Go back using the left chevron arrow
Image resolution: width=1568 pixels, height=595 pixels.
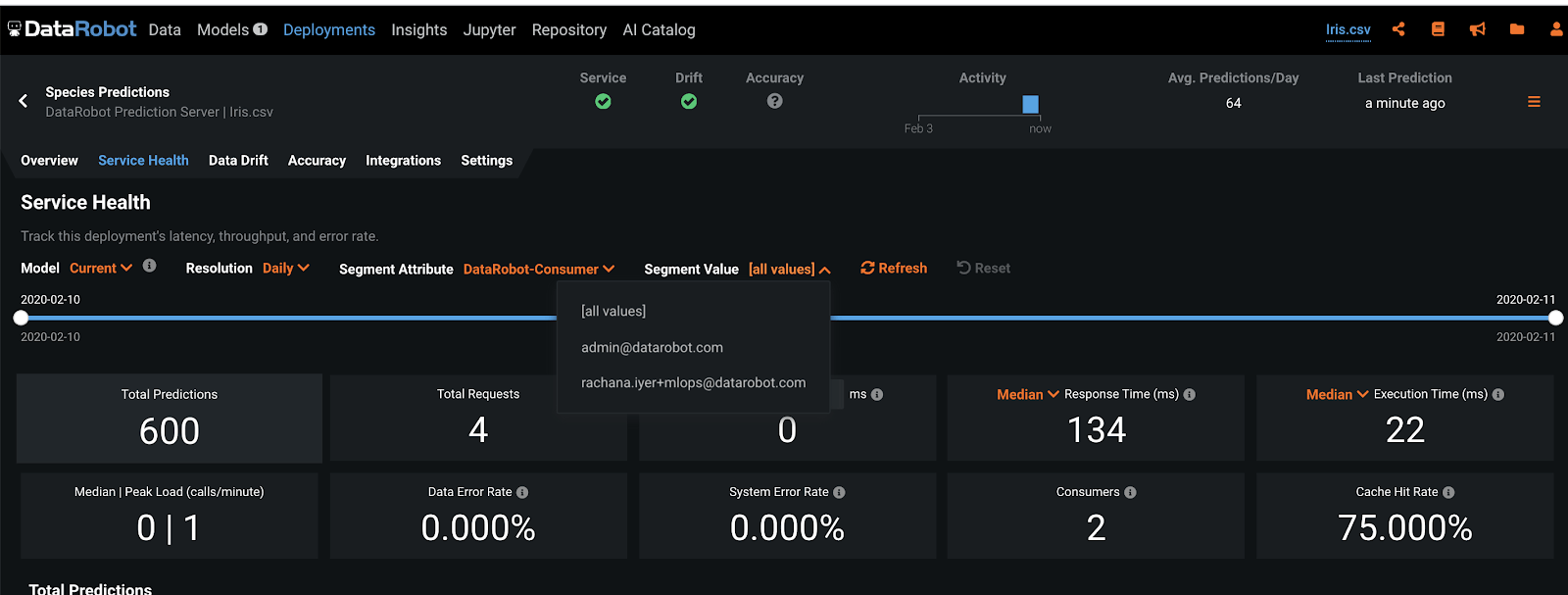24,101
